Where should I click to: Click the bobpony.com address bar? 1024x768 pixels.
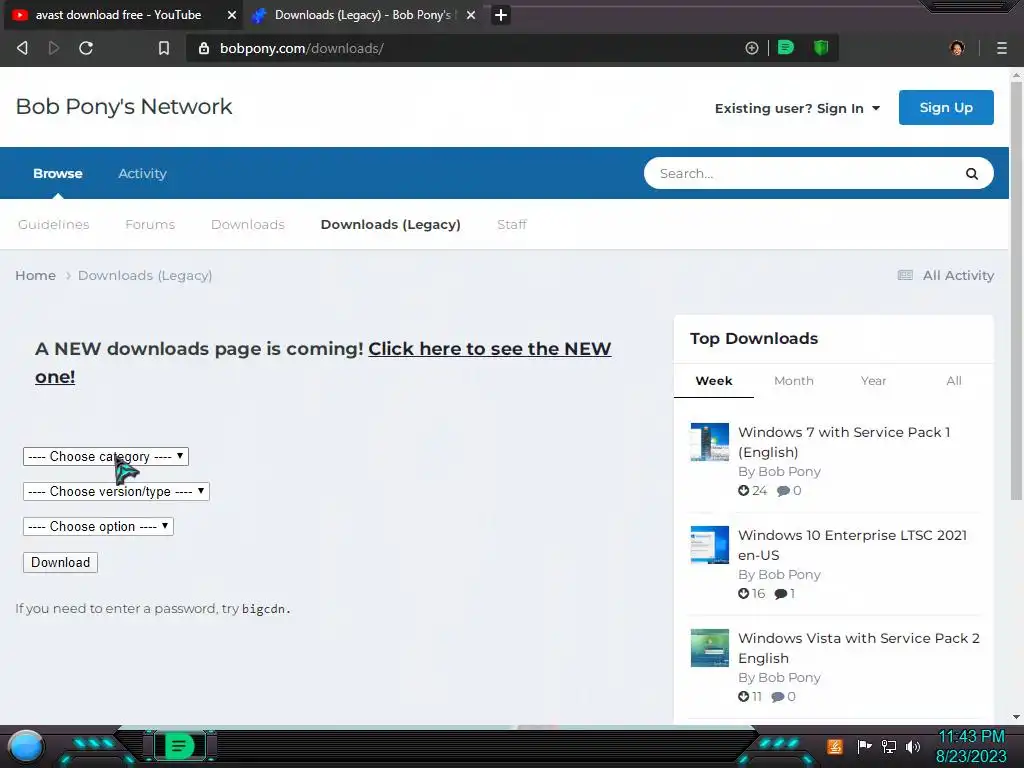click(470, 48)
